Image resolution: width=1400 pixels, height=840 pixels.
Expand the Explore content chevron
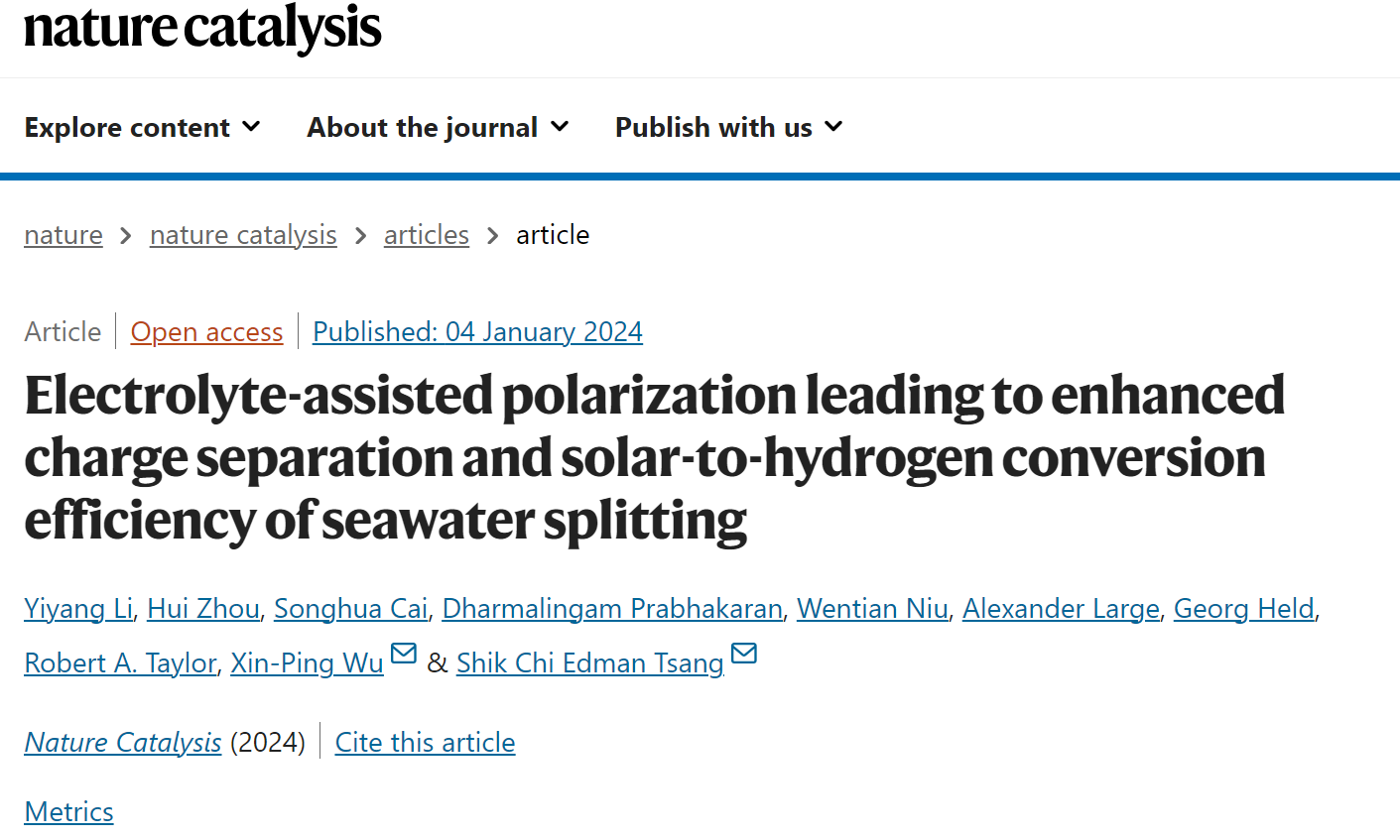(x=251, y=127)
